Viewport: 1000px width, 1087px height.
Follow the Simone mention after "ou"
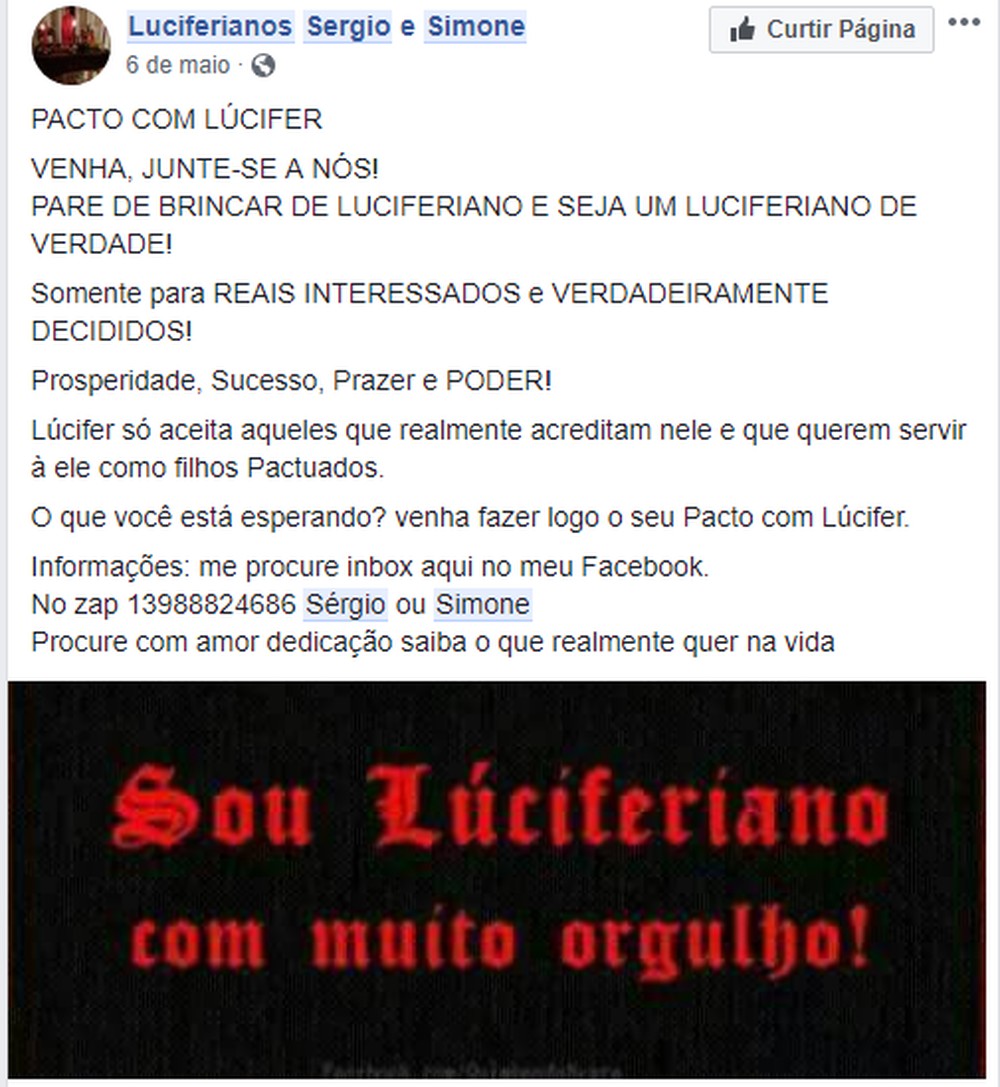(482, 605)
